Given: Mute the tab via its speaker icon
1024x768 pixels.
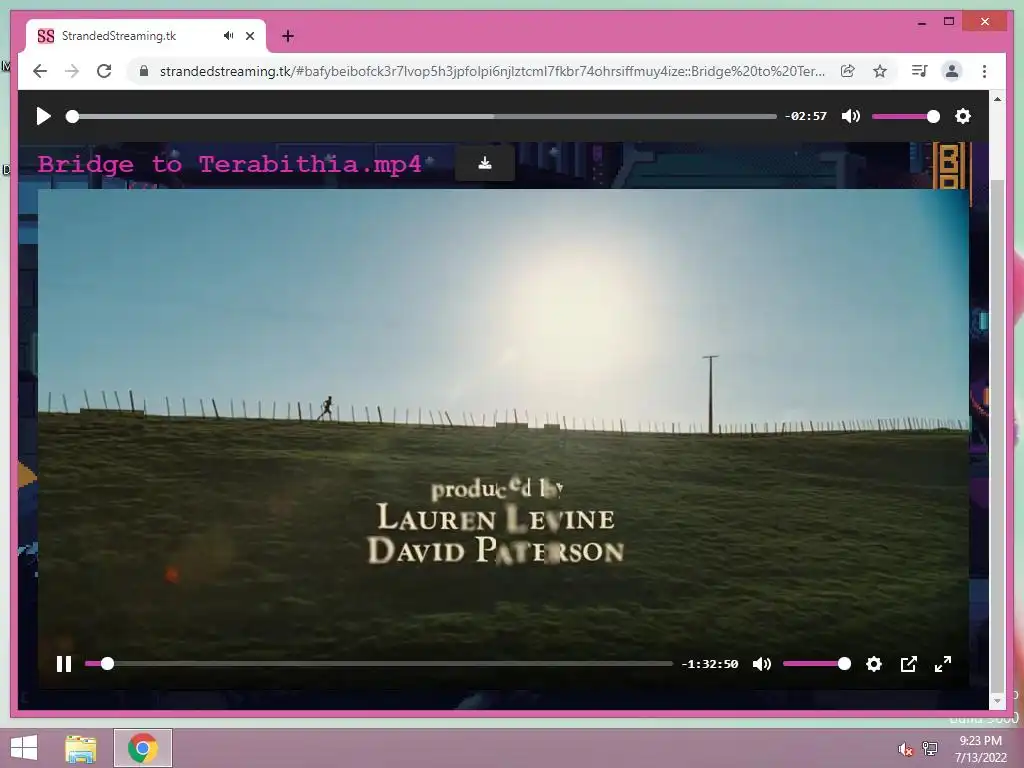Looking at the screenshot, I should (228, 36).
